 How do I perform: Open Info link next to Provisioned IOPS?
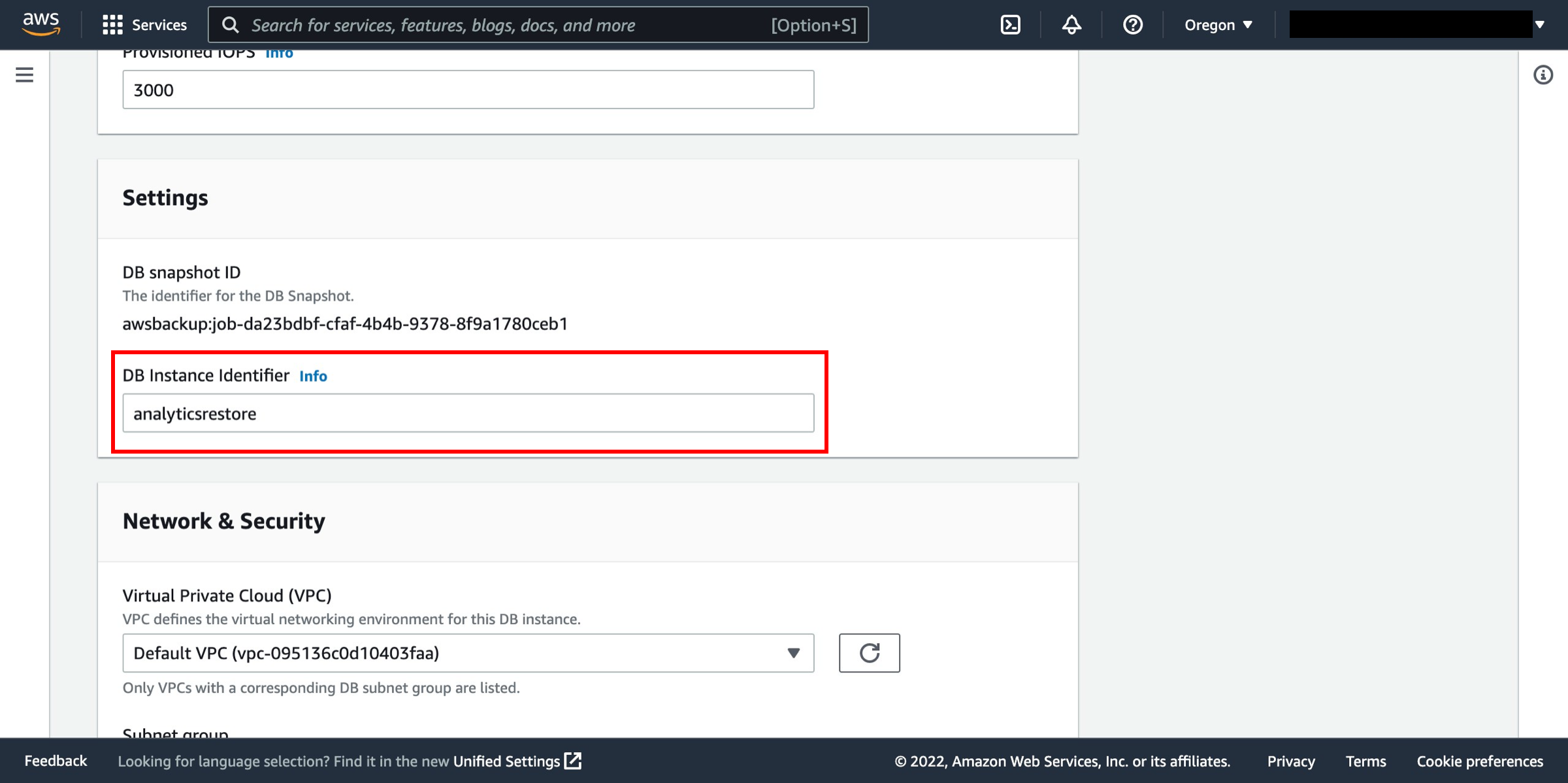[x=279, y=54]
